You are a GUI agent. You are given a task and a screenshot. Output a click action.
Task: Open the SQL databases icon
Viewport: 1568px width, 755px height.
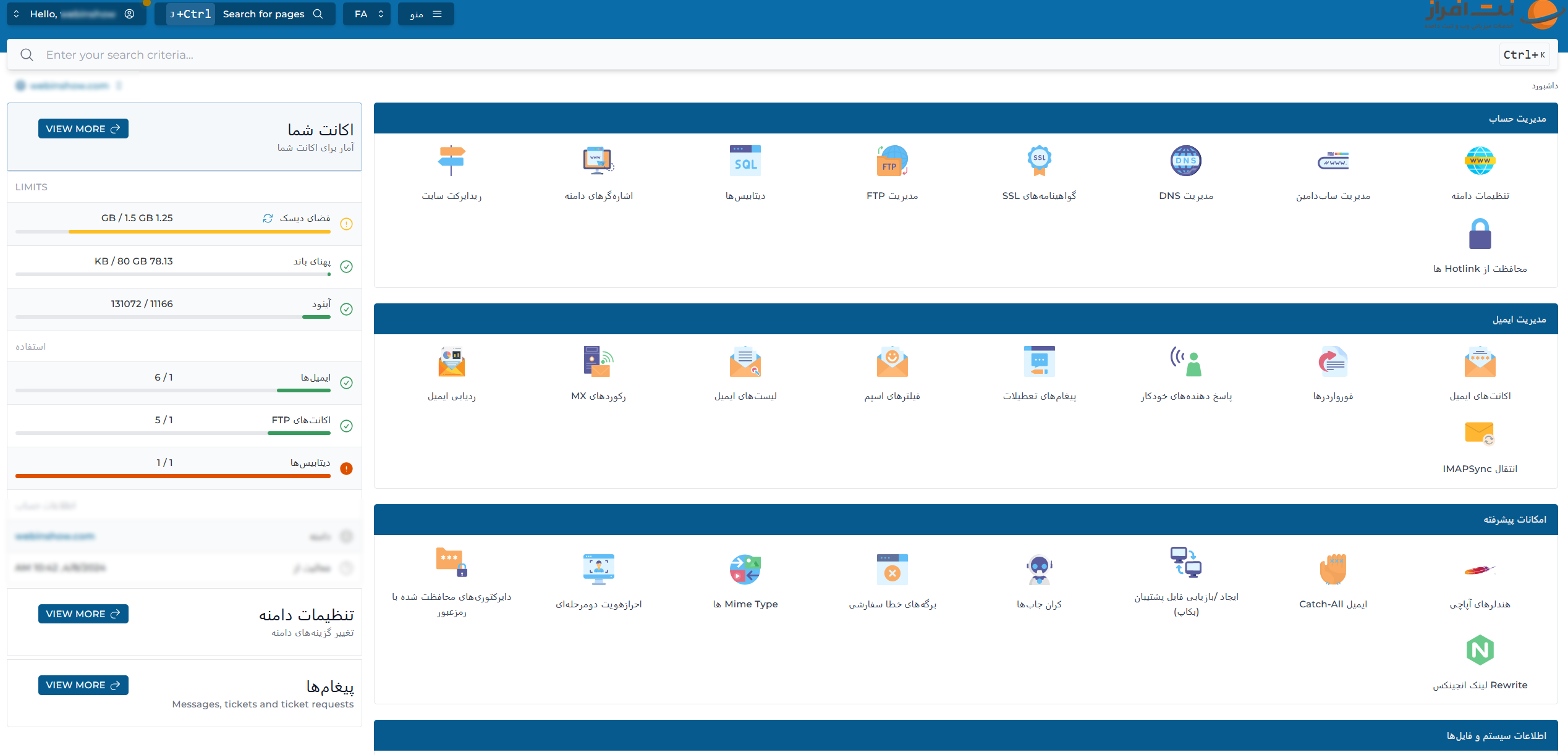745,161
